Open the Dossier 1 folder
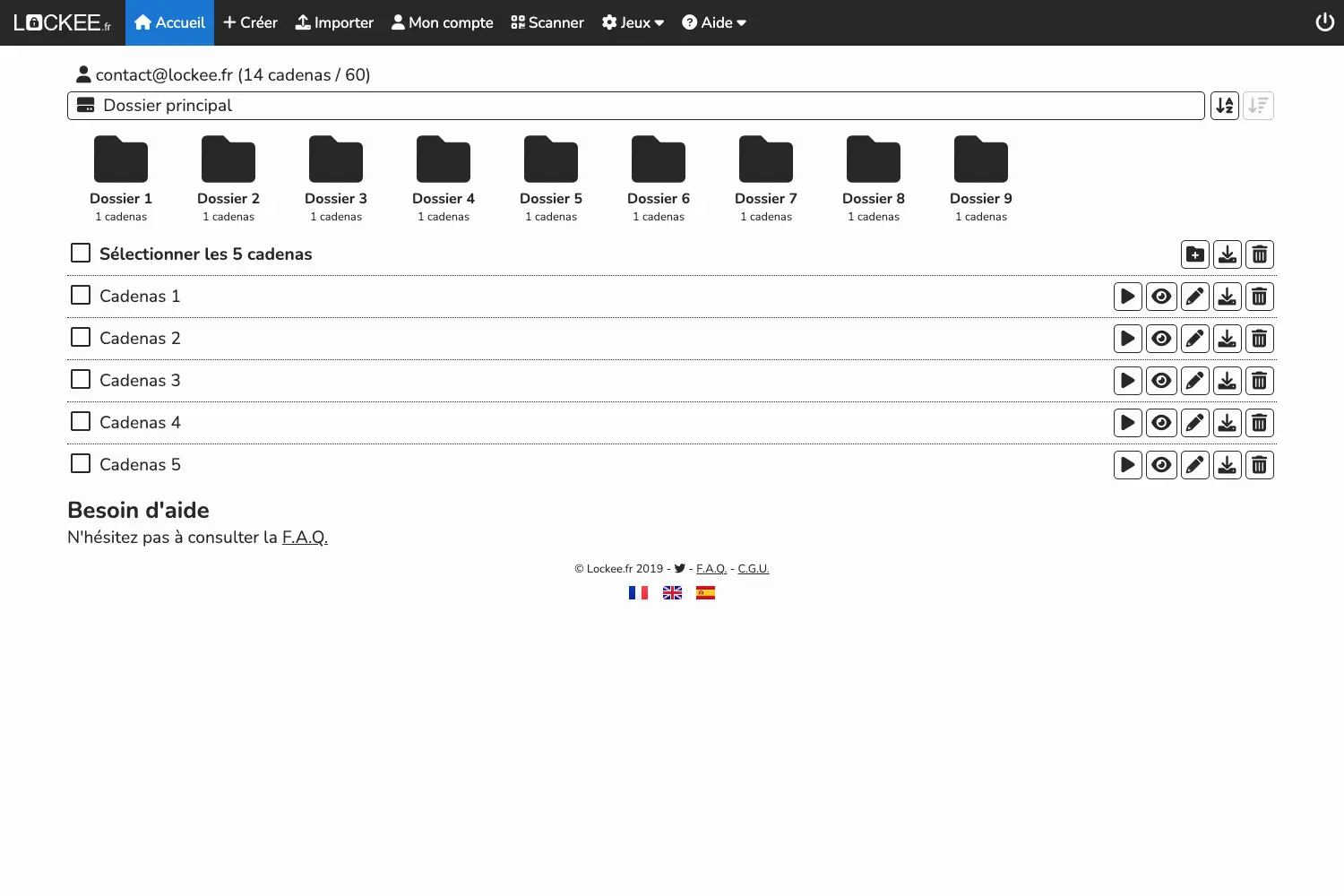 [121, 178]
